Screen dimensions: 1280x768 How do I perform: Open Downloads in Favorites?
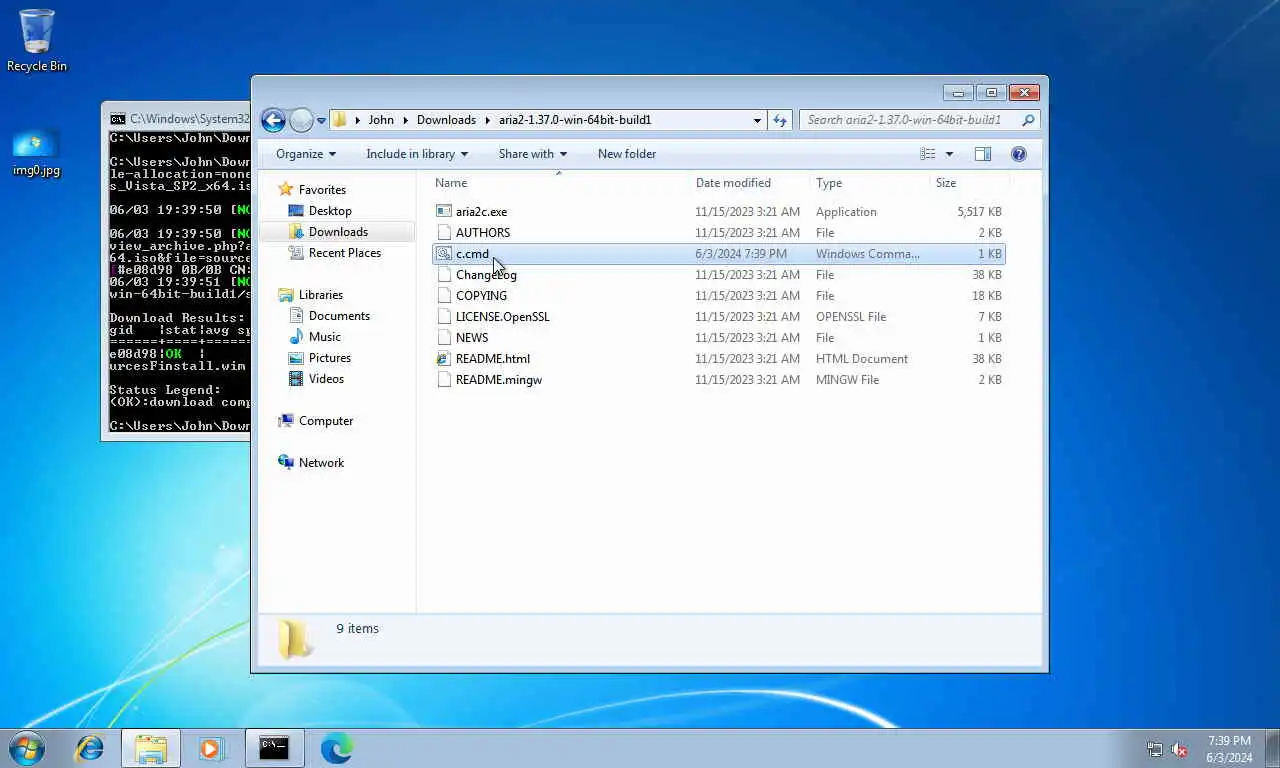(x=338, y=232)
